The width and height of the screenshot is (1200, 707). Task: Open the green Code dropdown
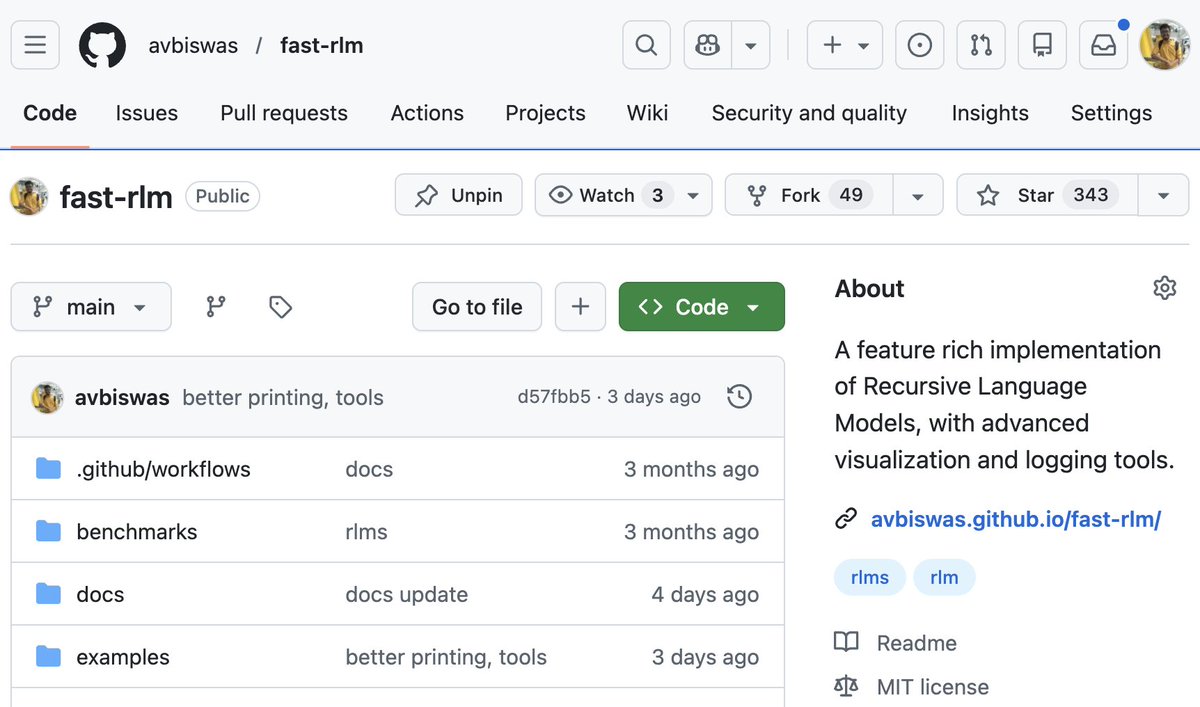pos(702,307)
